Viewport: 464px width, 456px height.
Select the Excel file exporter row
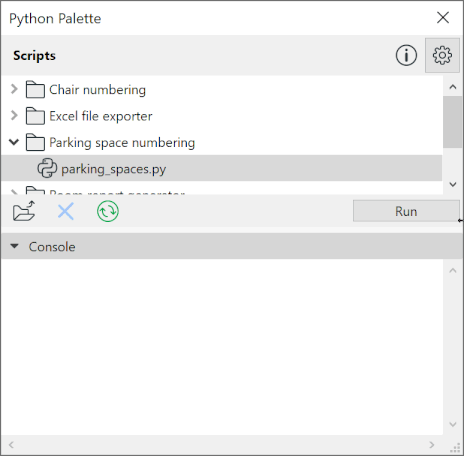tap(222, 116)
